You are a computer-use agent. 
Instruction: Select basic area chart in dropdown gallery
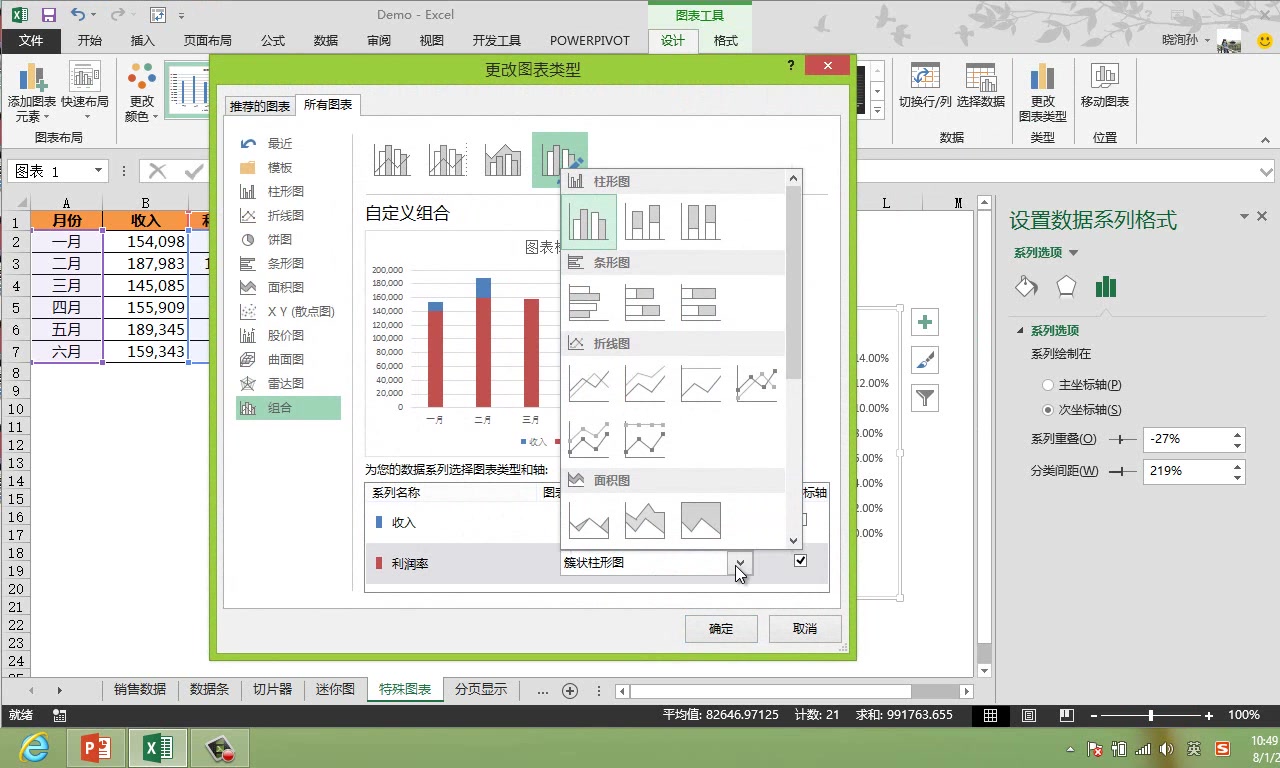pyautogui.click(x=589, y=521)
